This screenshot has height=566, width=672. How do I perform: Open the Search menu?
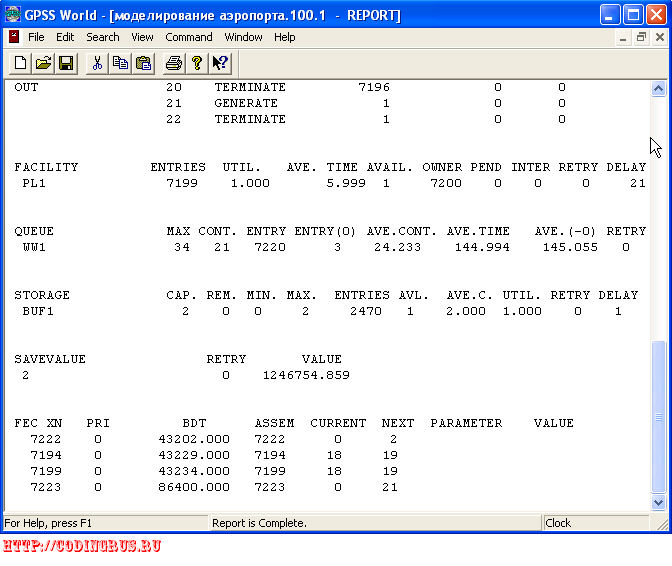coord(103,37)
